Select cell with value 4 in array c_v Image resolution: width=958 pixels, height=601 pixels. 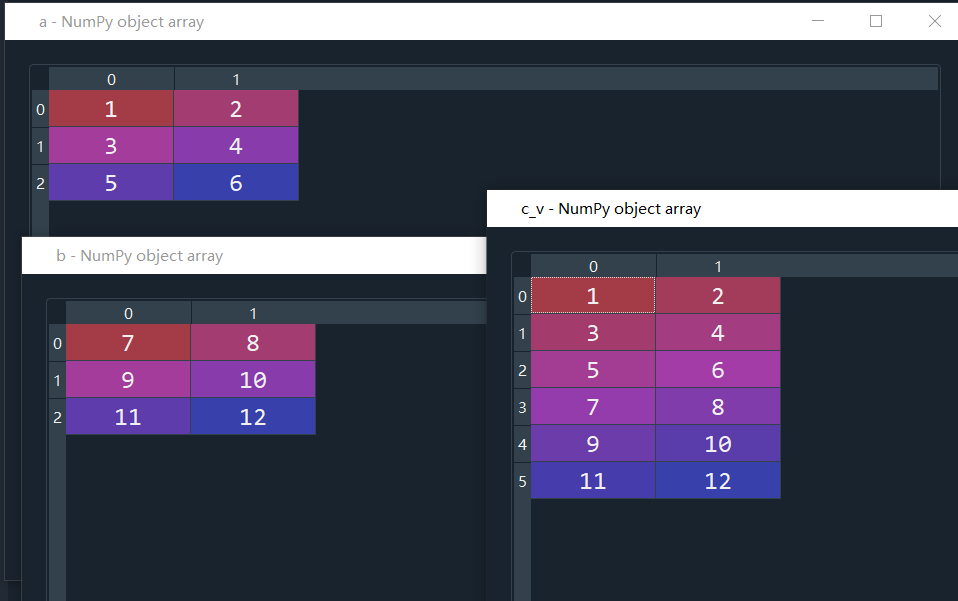tap(718, 332)
